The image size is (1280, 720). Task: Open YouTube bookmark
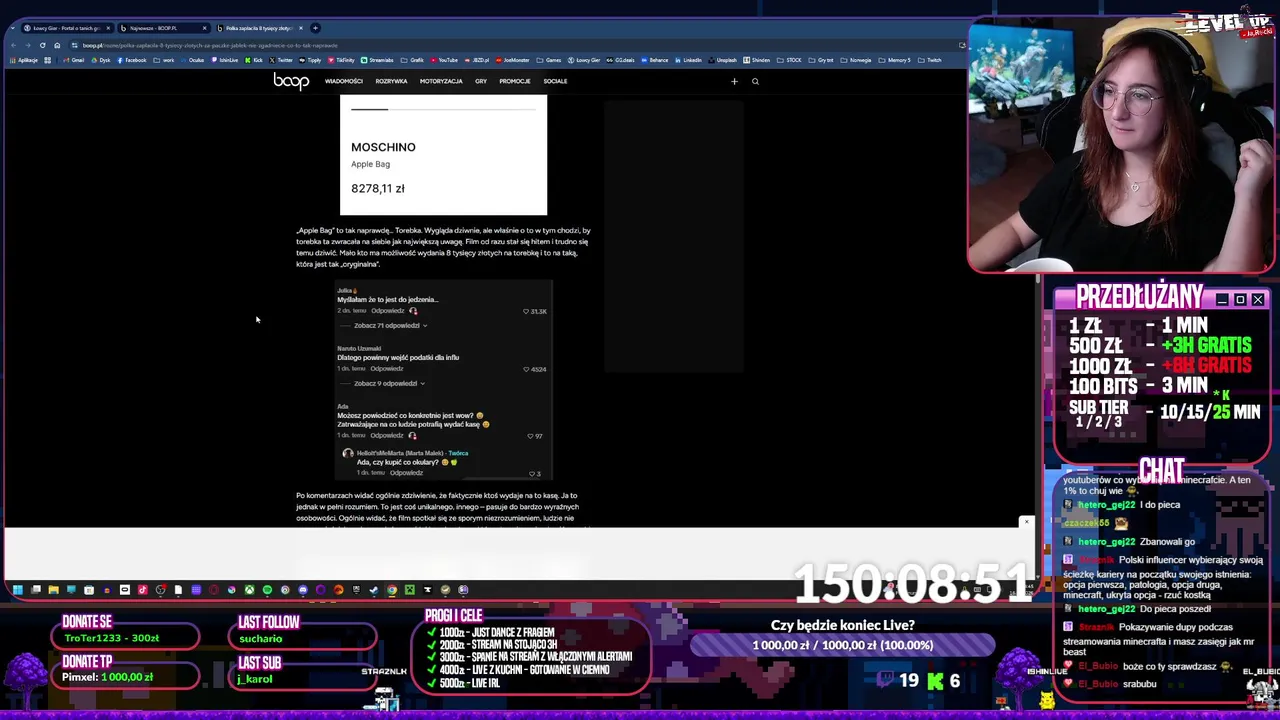tap(444, 60)
